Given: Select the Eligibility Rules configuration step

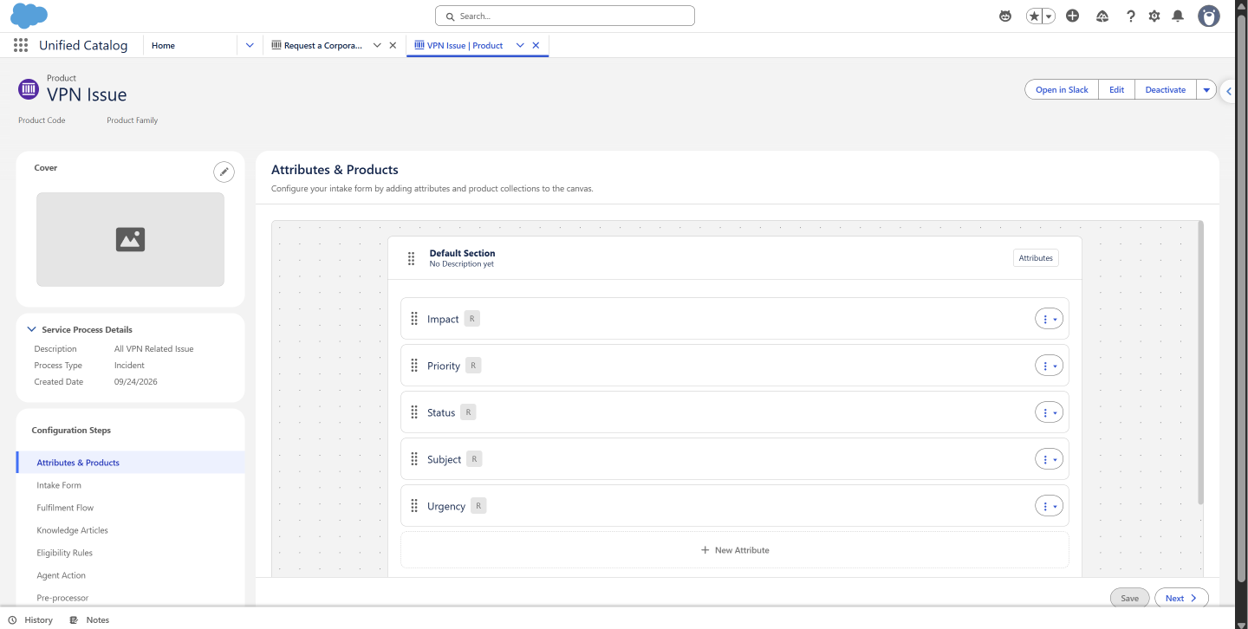Looking at the screenshot, I should coord(64,553).
